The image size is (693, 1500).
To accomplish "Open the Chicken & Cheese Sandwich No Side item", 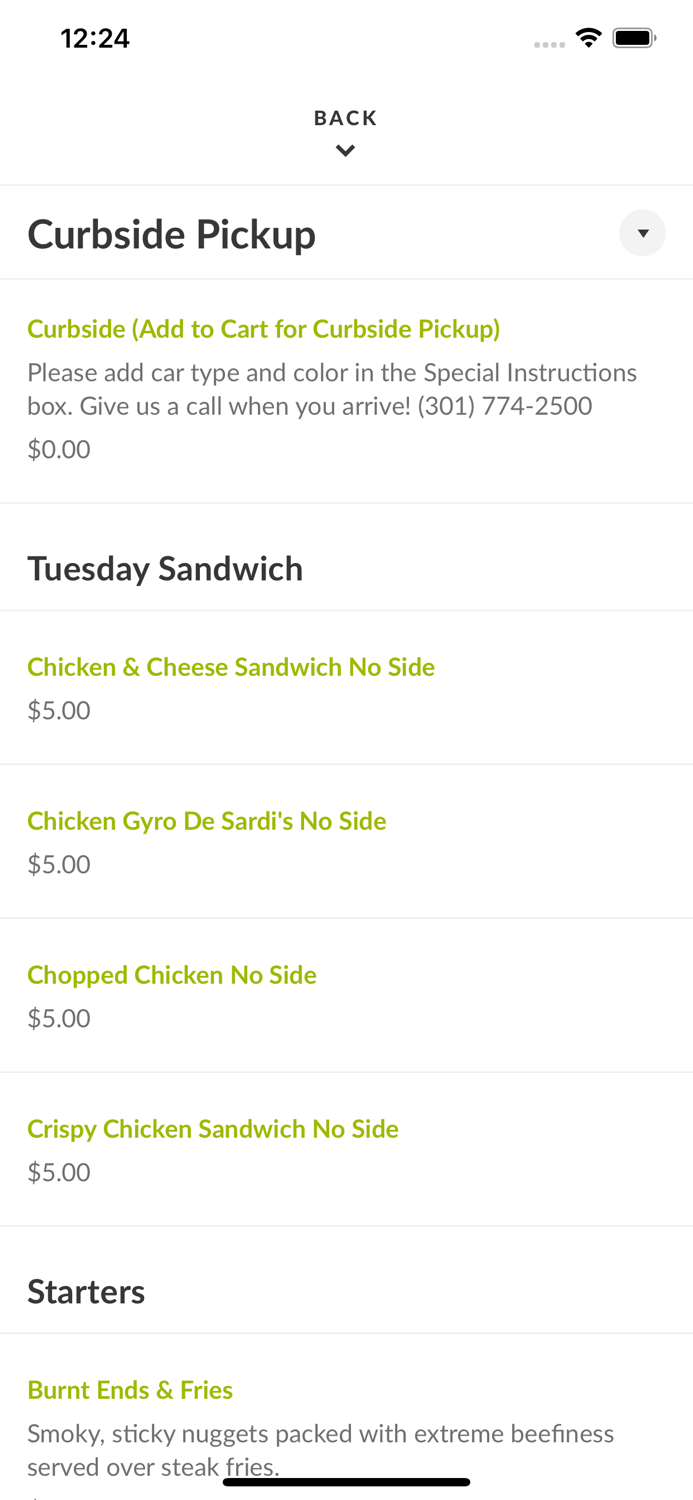I will (x=231, y=667).
